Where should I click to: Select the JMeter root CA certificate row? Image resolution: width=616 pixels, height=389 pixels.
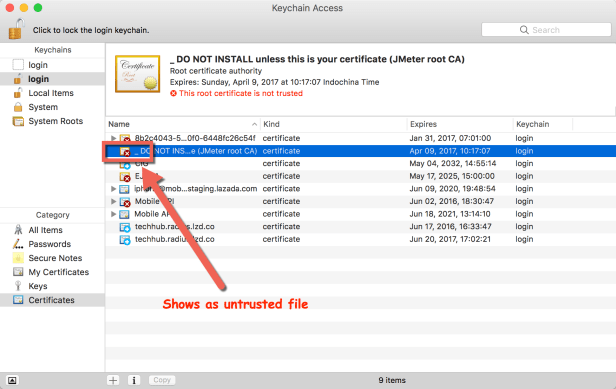coord(360,151)
